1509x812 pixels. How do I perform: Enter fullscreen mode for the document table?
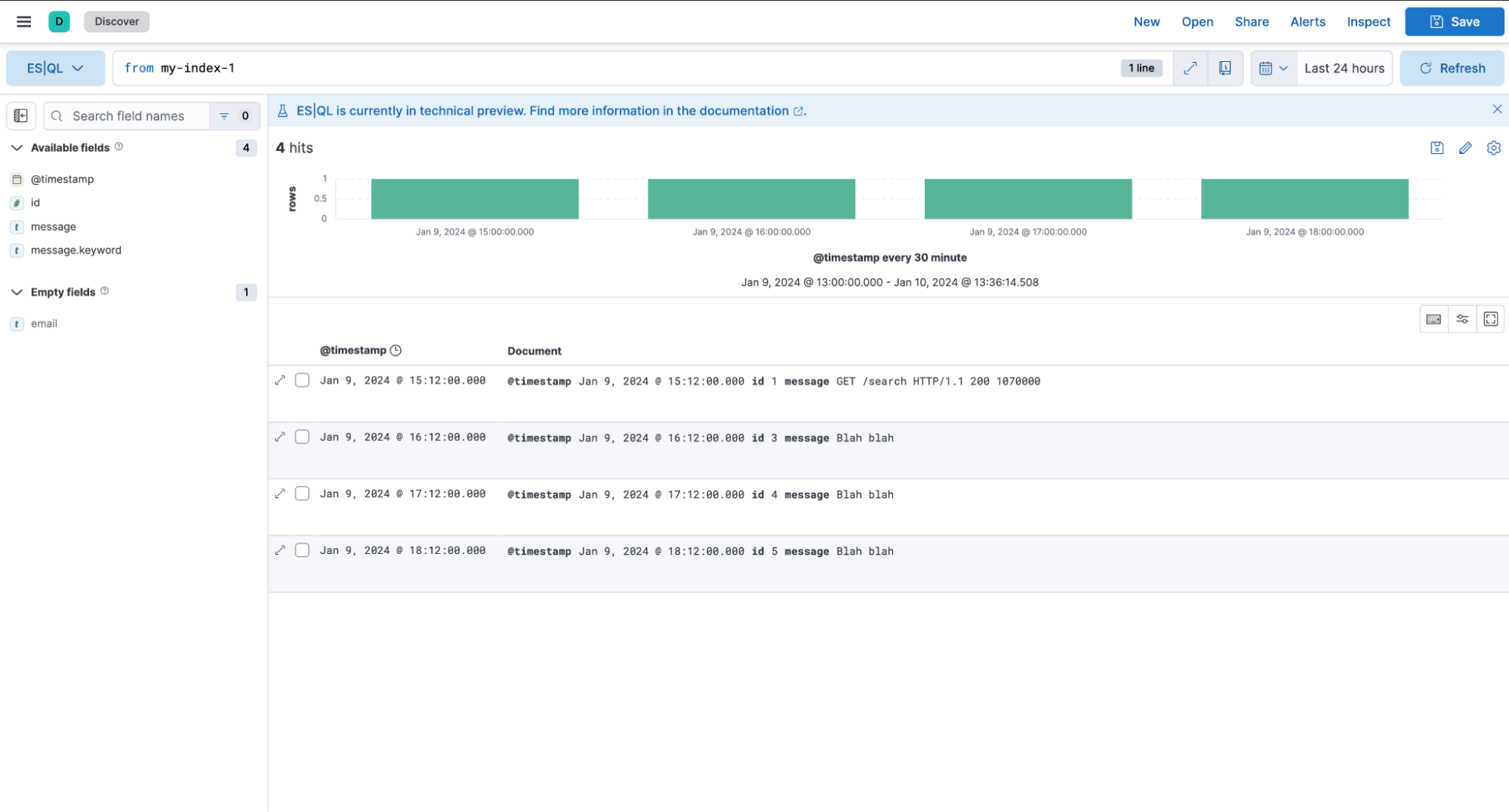pos(1490,318)
